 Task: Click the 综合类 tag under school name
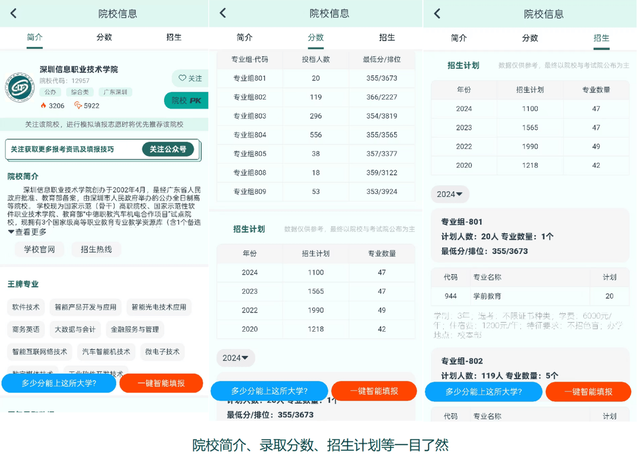pos(80,92)
